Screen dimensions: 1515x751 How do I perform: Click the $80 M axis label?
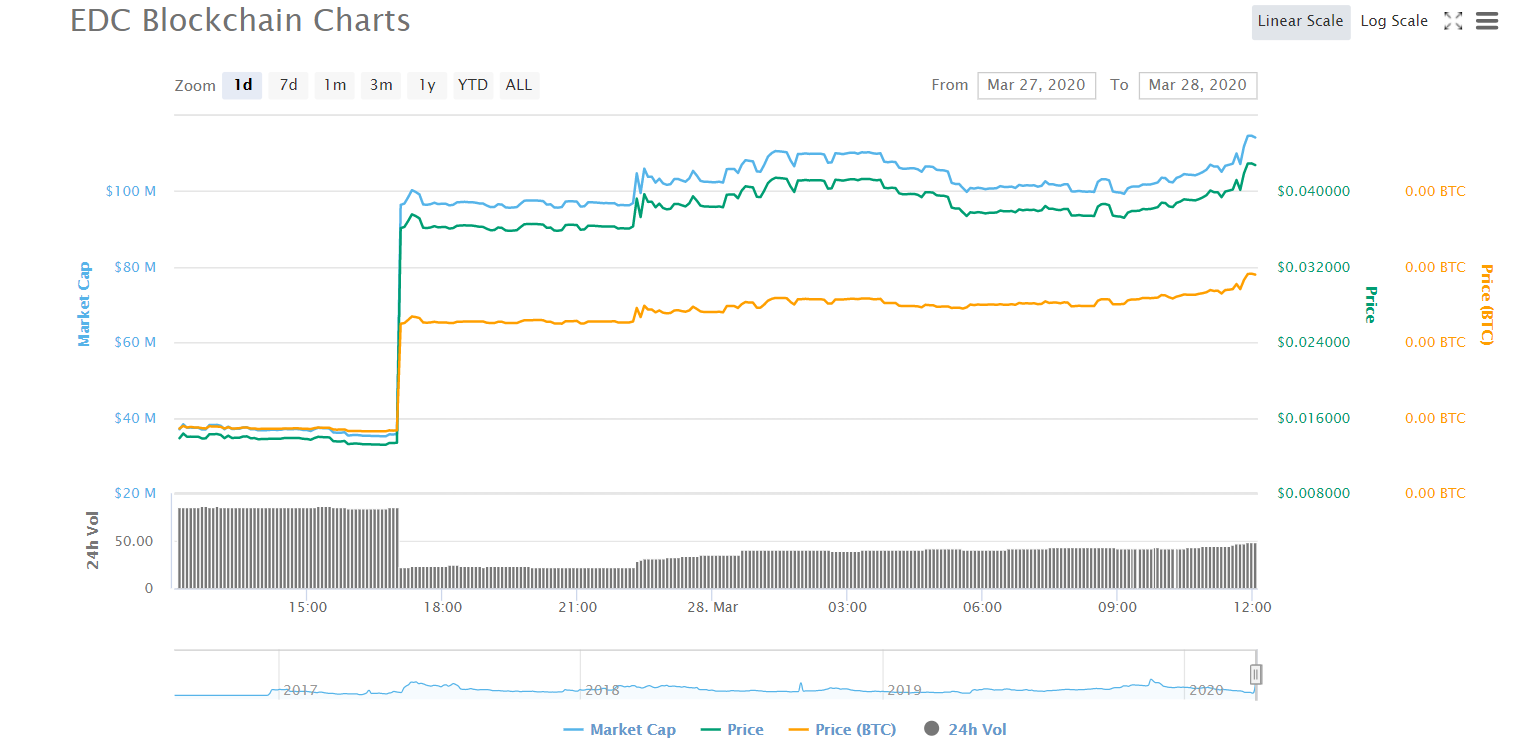pos(135,267)
